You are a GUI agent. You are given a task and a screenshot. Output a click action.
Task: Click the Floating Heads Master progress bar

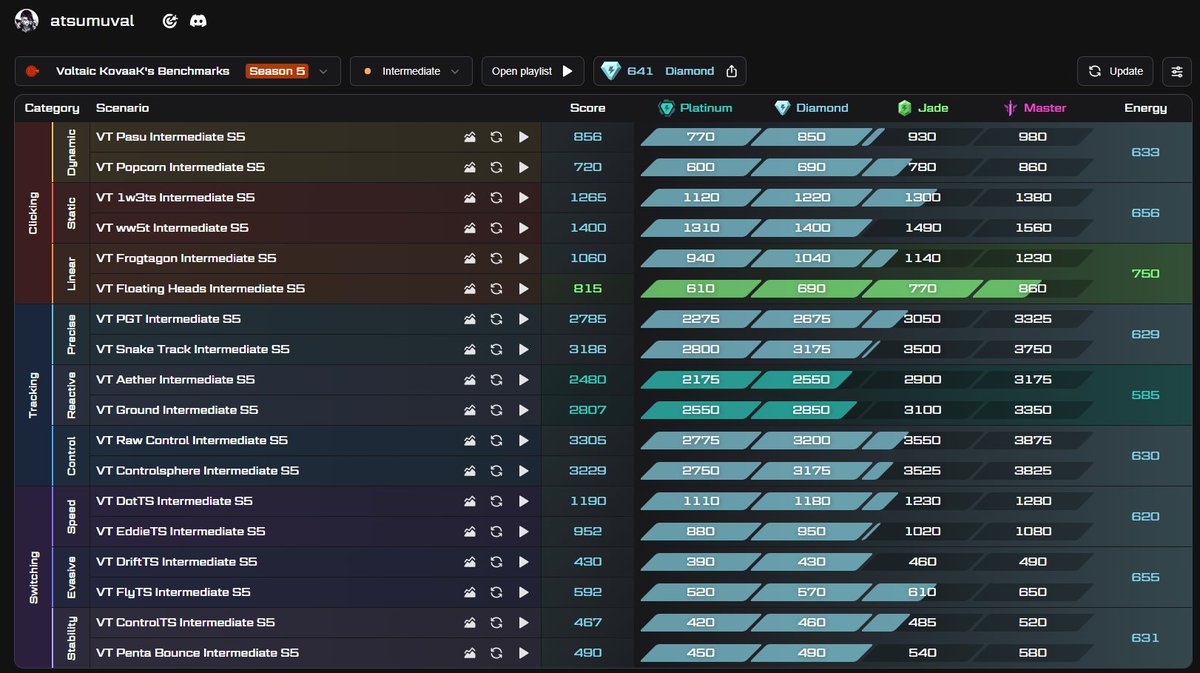point(1032,289)
